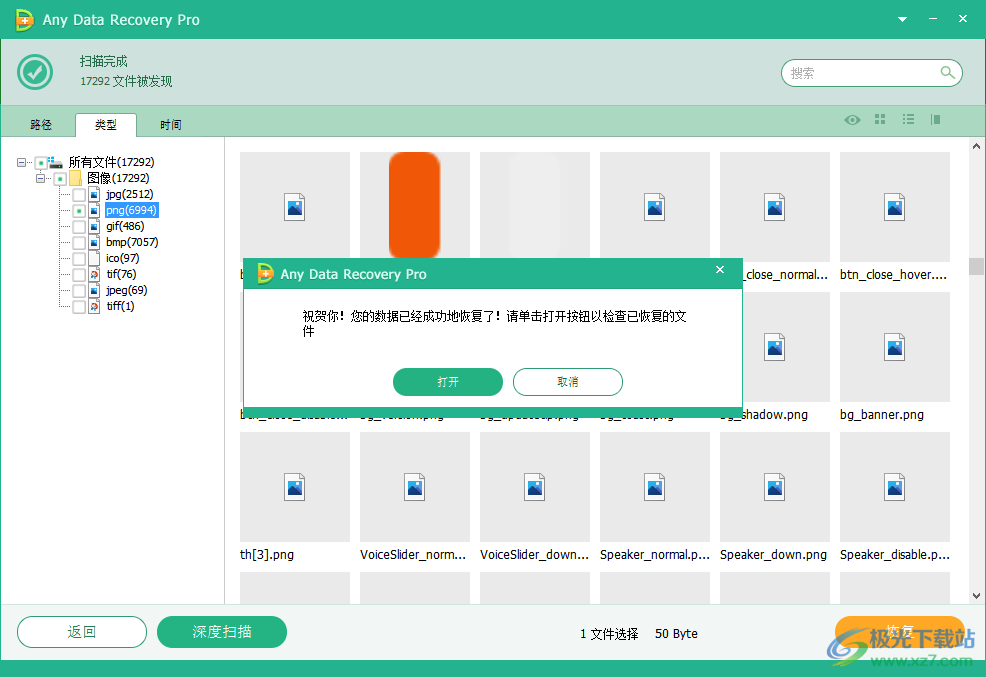
Task: Toggle the png(6994) checkbox
Action: click(x=79, y=211)
